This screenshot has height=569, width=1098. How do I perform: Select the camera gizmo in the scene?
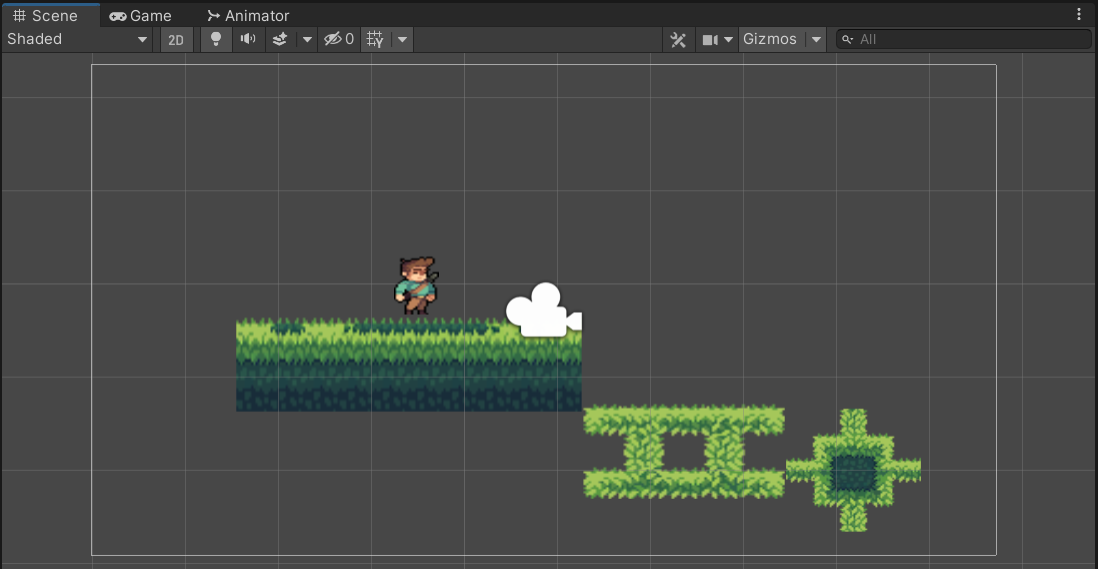pos(544,310)
